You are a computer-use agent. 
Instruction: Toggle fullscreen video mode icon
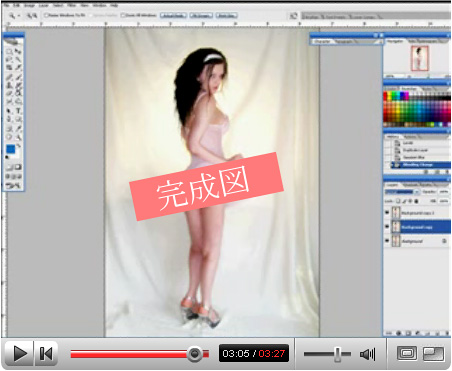(407, 353)
